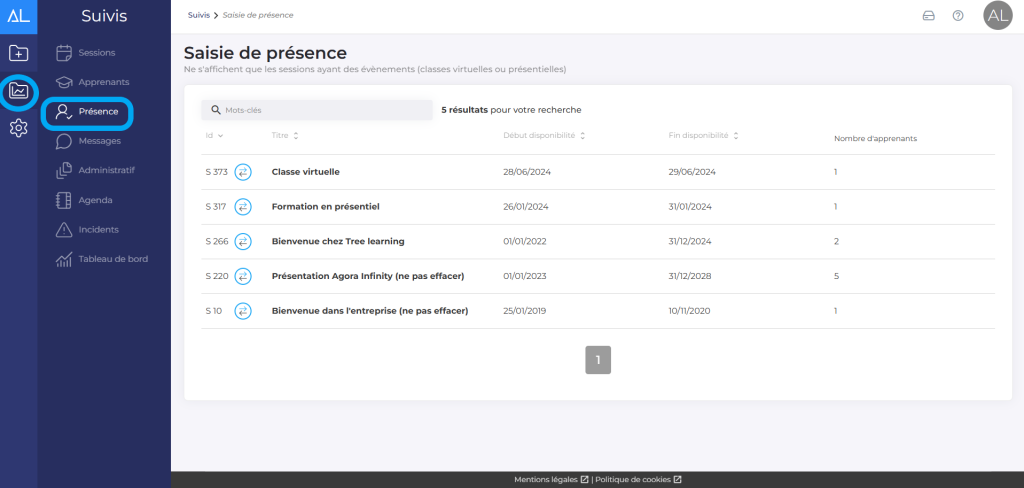Open Sessions in the Suivis menu
The width and height of the screenshot is (1024, 488).
tap(96, 52)
